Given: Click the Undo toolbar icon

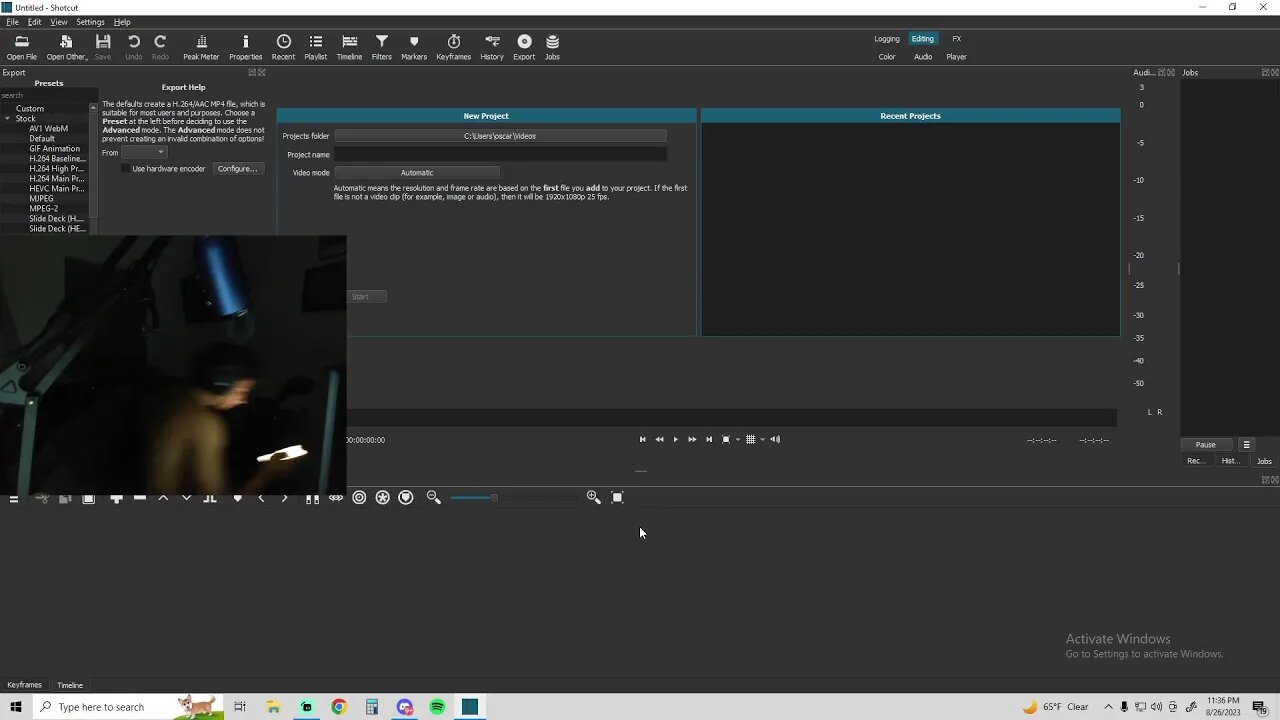Looking at the screenshot, I should click(x=133, y=47).
